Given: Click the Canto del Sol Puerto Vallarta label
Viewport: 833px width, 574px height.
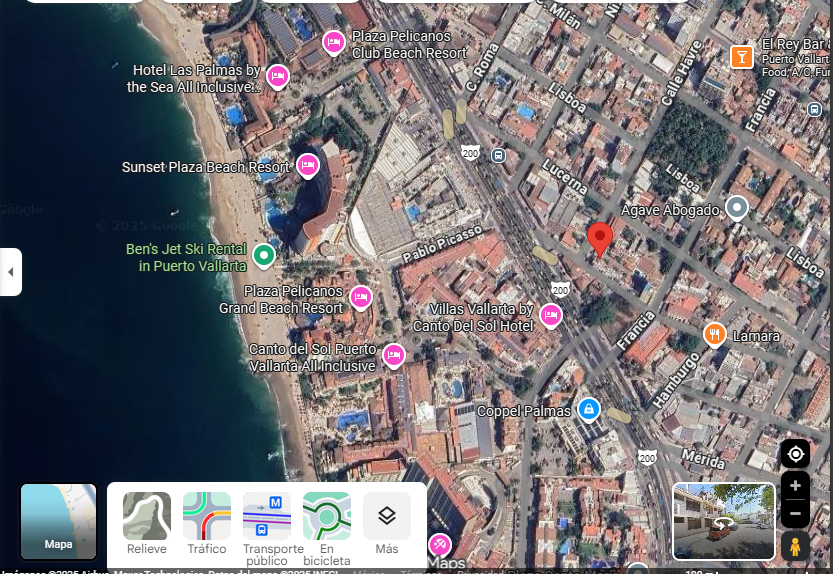Looking at the screenshot, I should [312, 358].
